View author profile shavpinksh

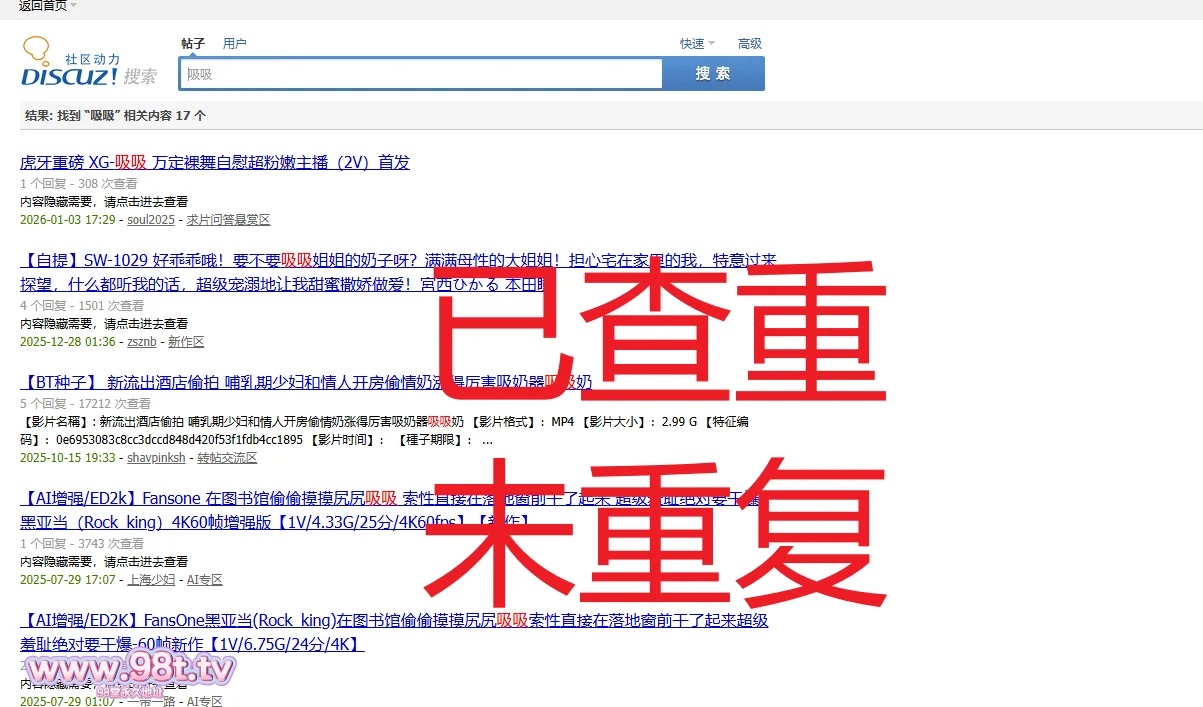coord(156,458)
